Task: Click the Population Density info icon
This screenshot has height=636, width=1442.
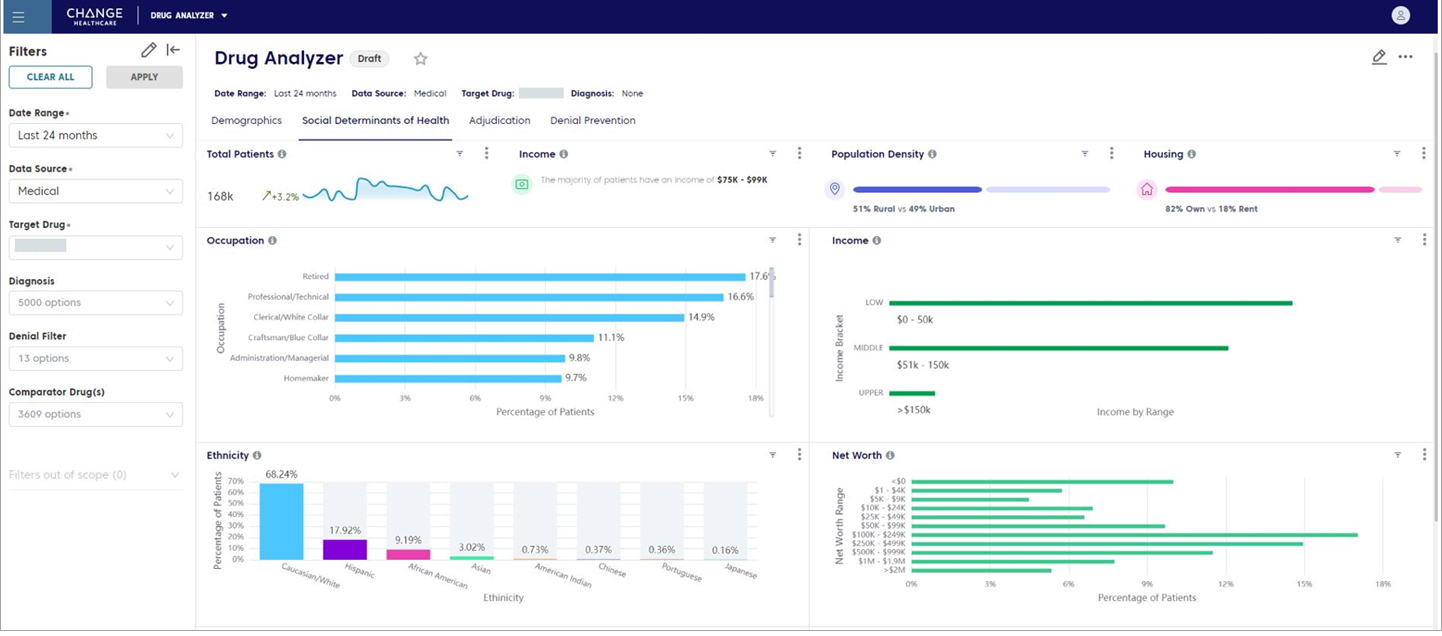Action: point(932,154)
